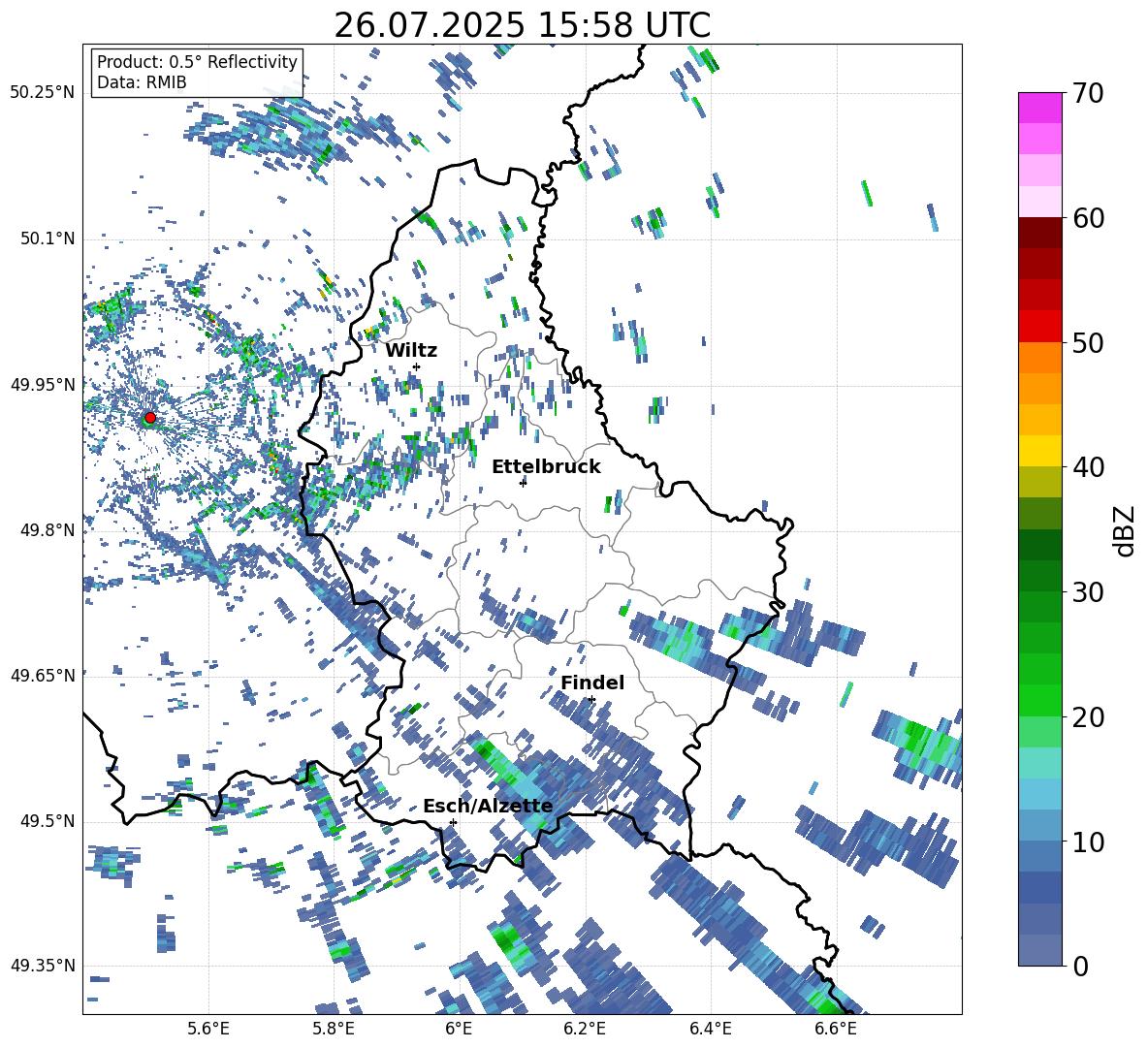Click the dBZ colorbar axis label
1148x1048 pixels.
click(x=1126, y=530)
